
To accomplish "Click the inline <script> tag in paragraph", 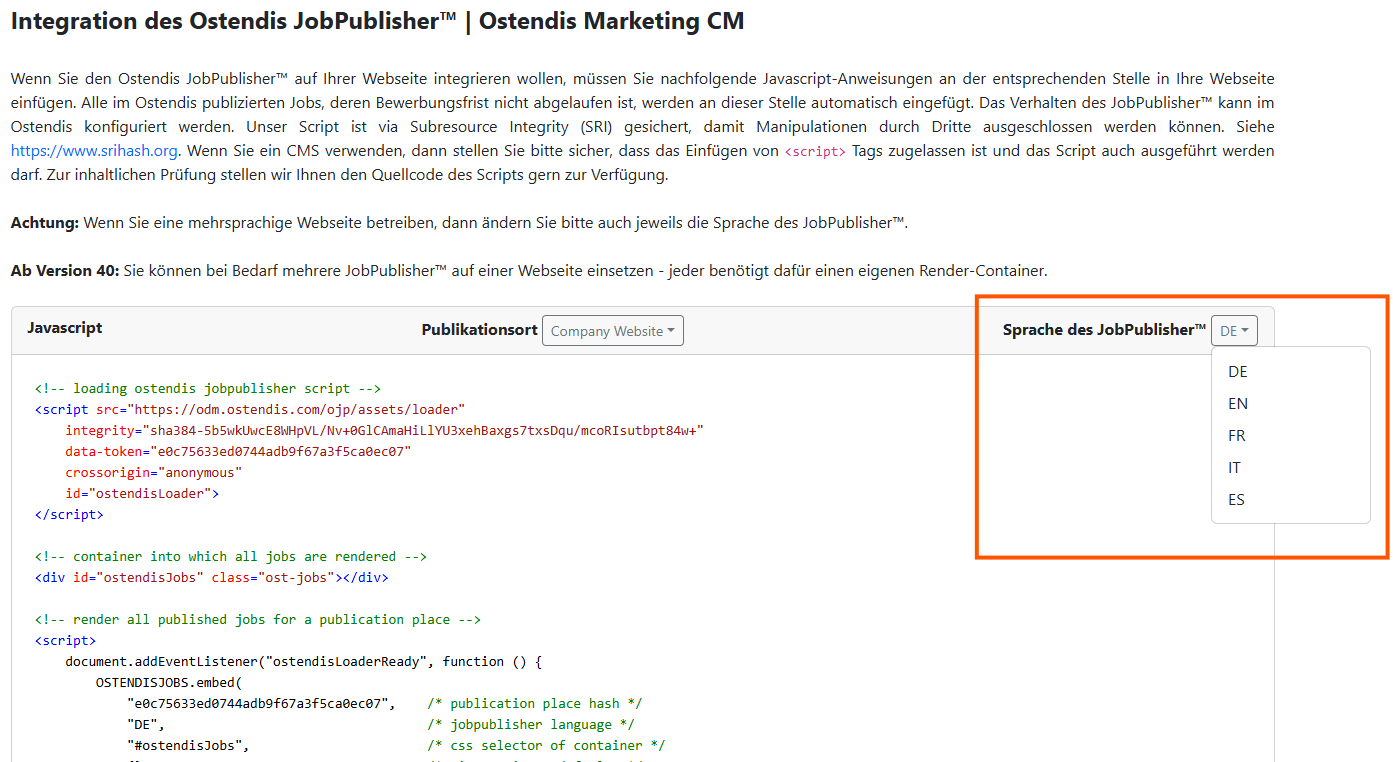I will tap(815, 152).
